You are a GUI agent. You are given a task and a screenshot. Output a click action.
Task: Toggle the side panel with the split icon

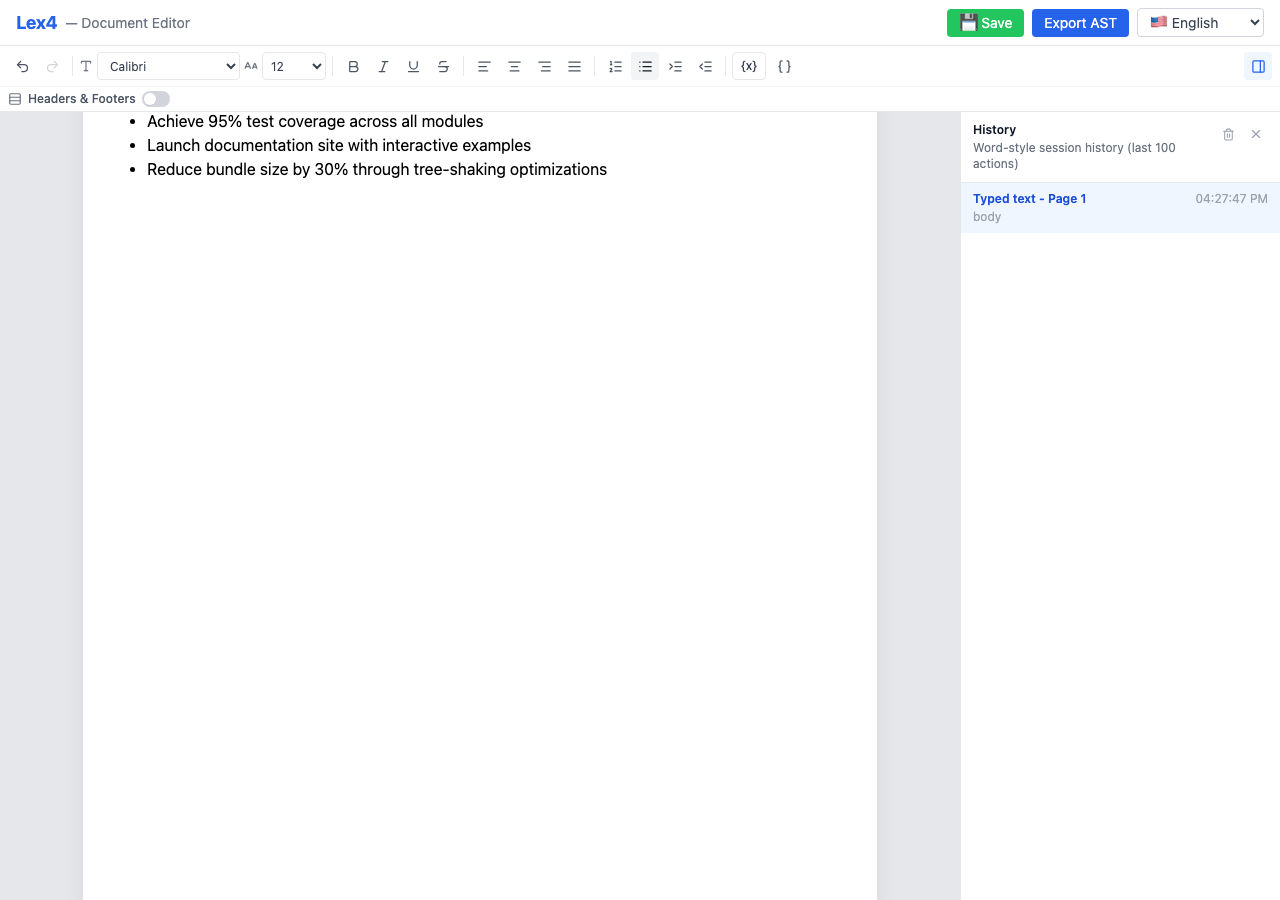(x=1257, y=66)
